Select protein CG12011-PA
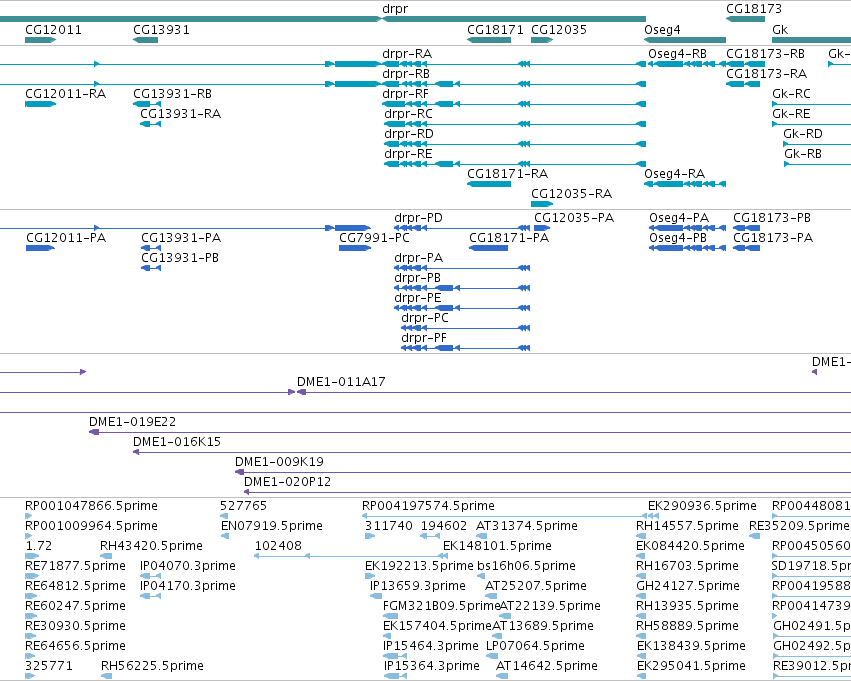Image resolution: width=851 pixels, height=681 pixels. [x=66, y=238]
